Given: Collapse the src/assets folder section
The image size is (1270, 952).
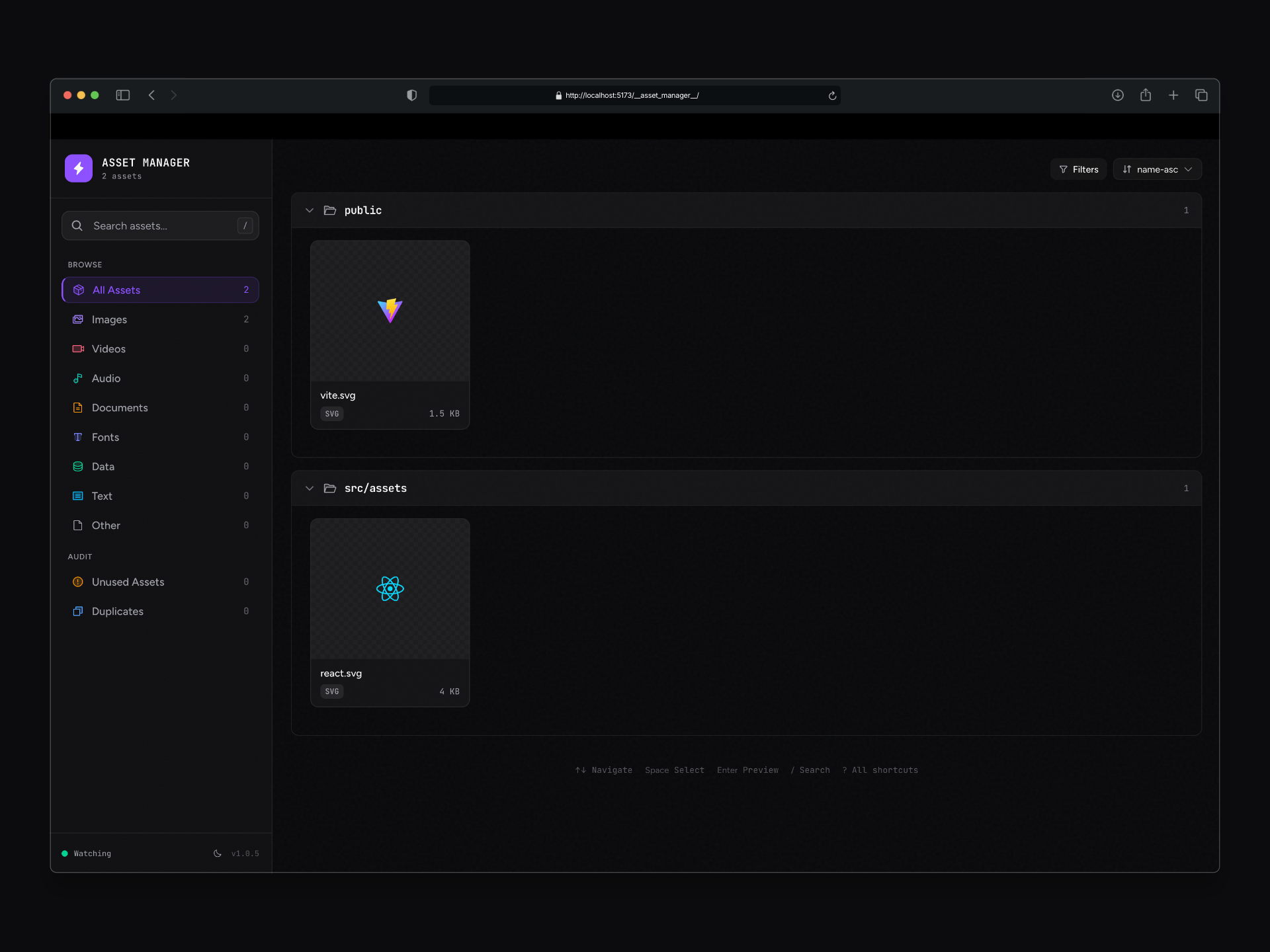Looking at the screenshot, I should 309,488.
